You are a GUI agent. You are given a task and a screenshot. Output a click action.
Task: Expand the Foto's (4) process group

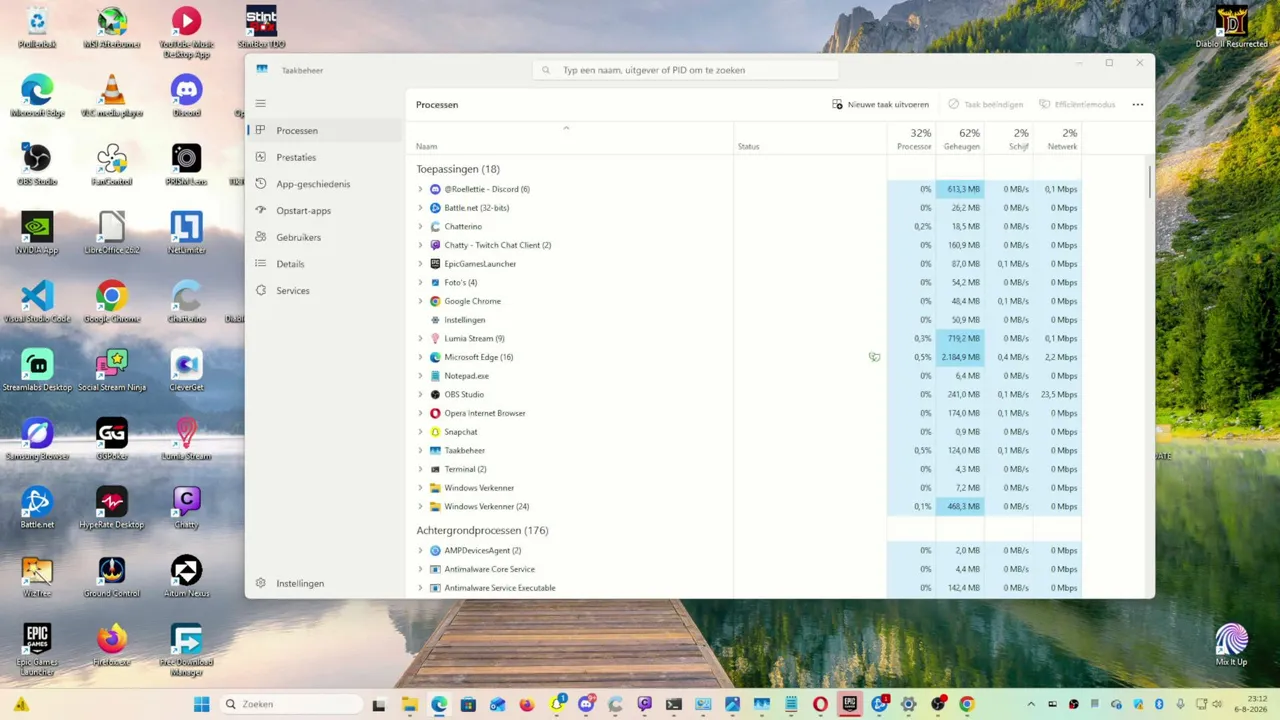tap(420, 283)
